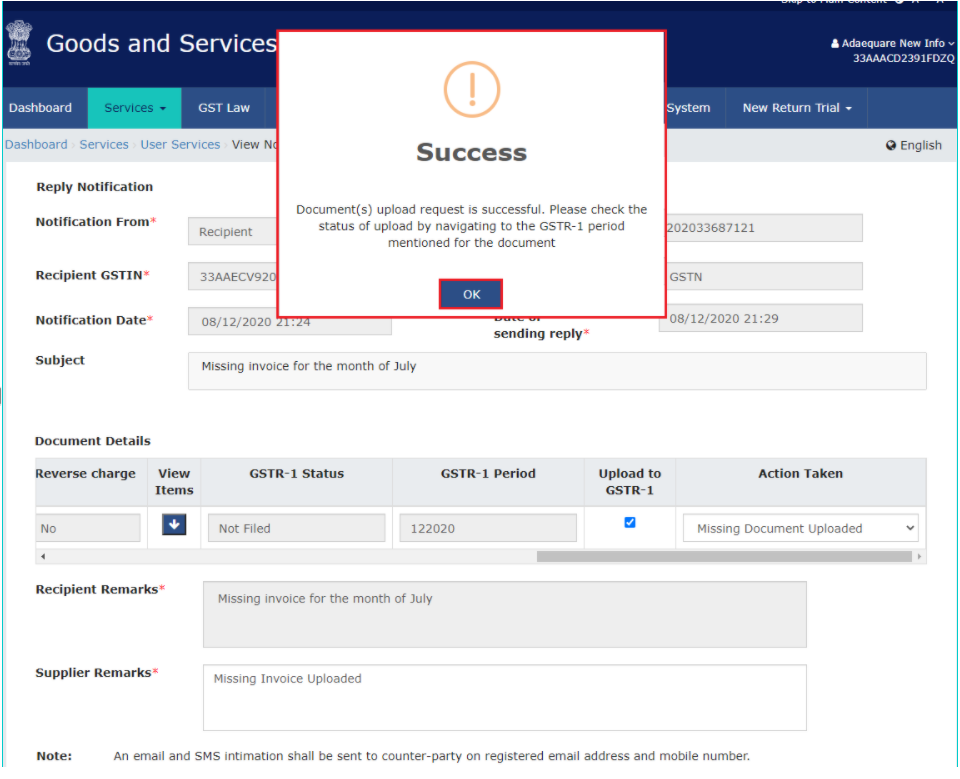The image size is (960, 779).
Task: Click the upload request success message in dialog
Action: point(471,226)
